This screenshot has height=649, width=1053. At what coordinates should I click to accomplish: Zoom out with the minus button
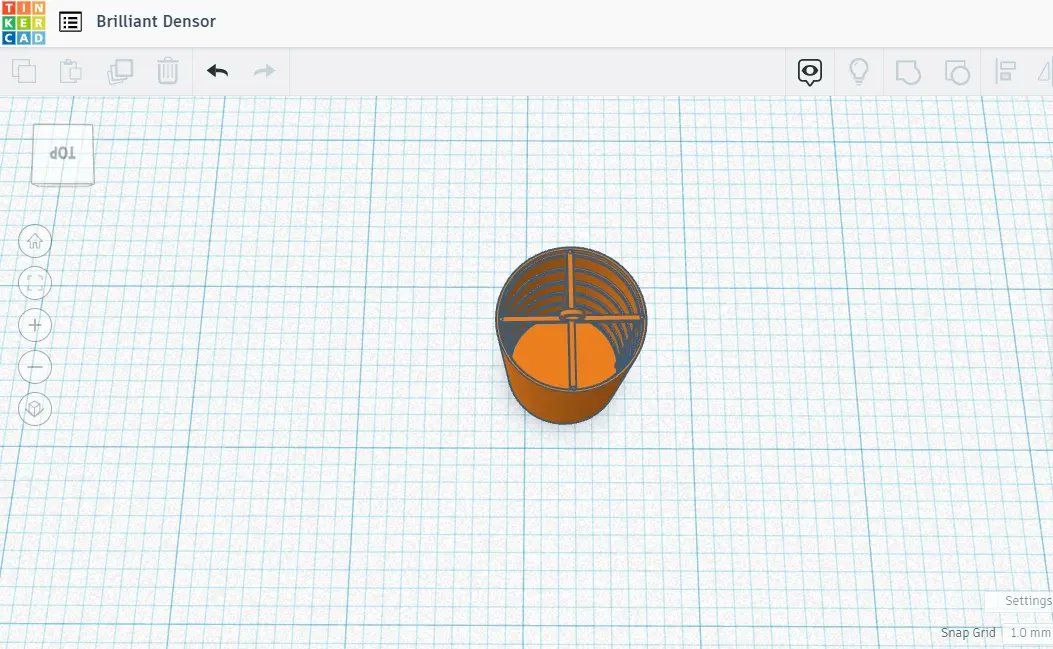point(35,367)
